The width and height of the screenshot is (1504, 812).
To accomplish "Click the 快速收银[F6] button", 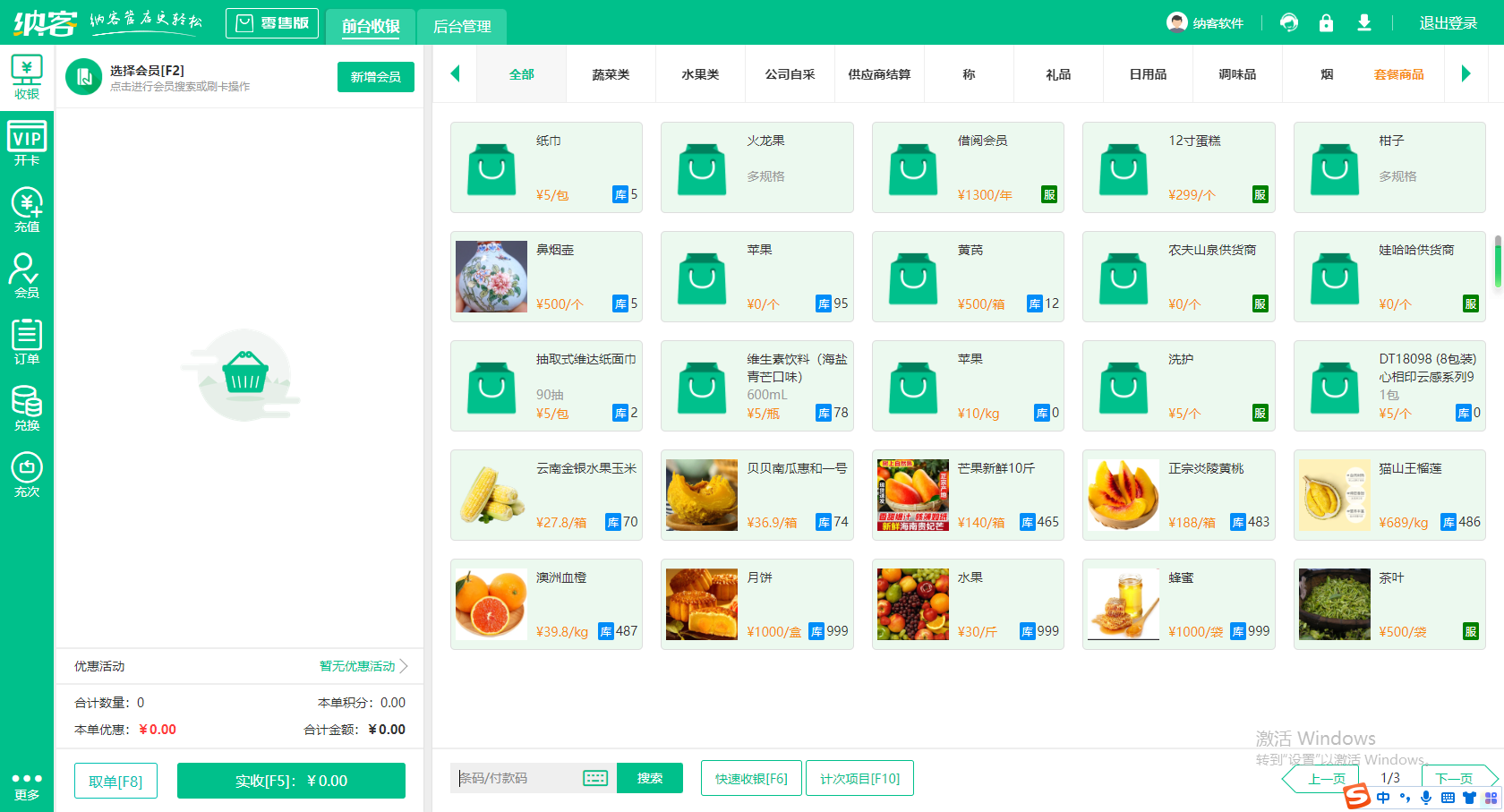I will (x=751, y=778).
